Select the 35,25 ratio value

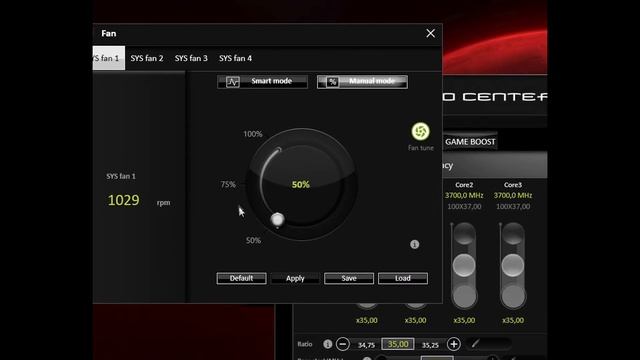[430, 345]
